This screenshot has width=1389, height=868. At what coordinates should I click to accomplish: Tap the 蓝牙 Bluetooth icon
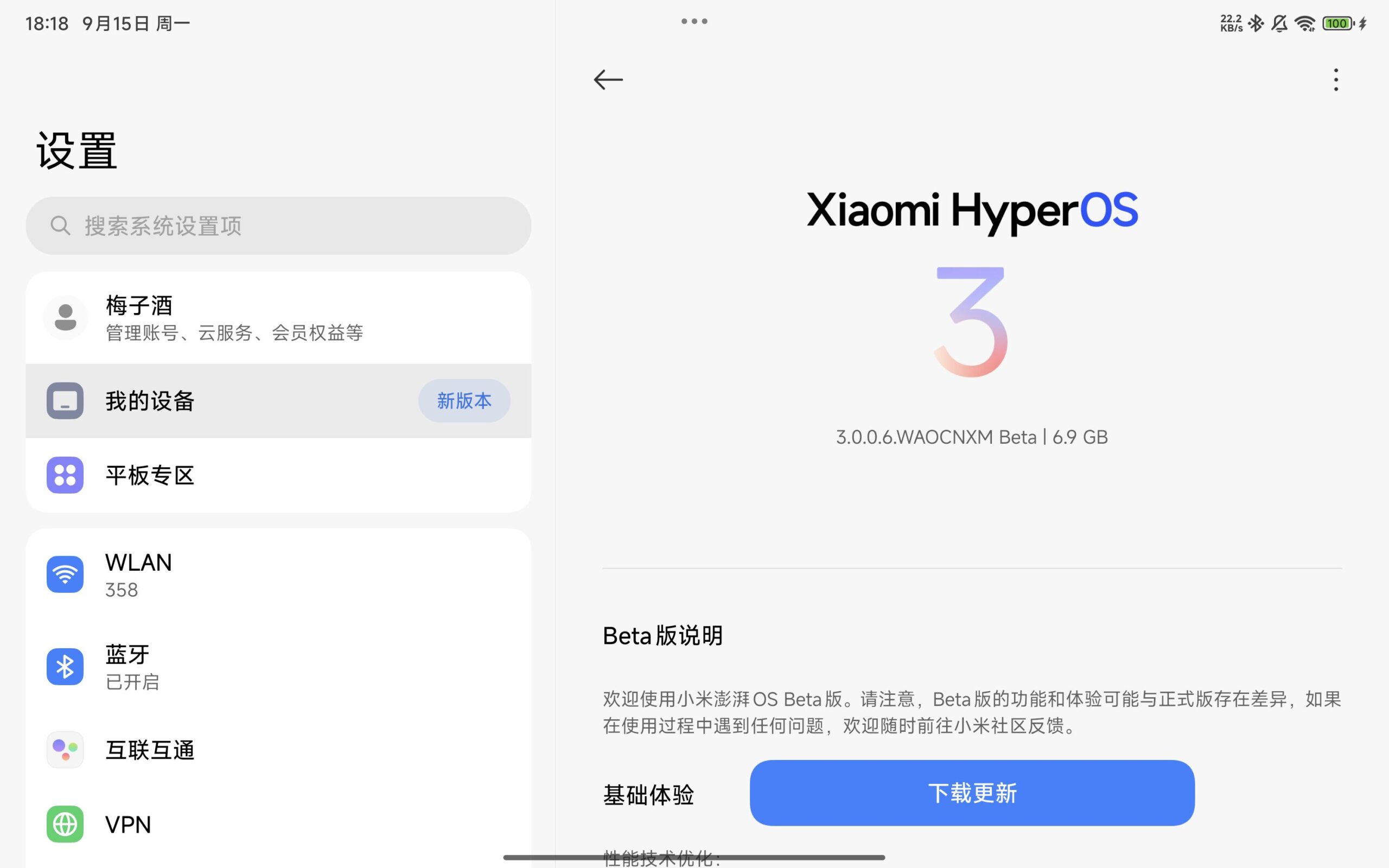(x=65, y=667)
